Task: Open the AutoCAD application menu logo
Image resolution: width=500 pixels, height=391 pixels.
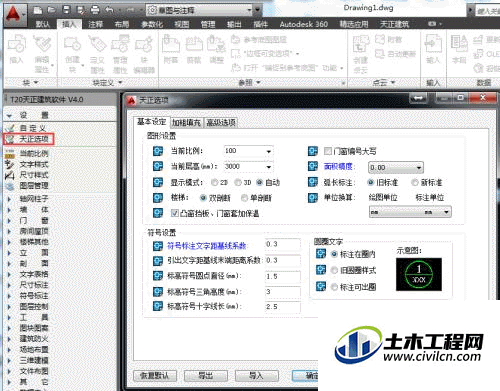Action: [15, 15]
